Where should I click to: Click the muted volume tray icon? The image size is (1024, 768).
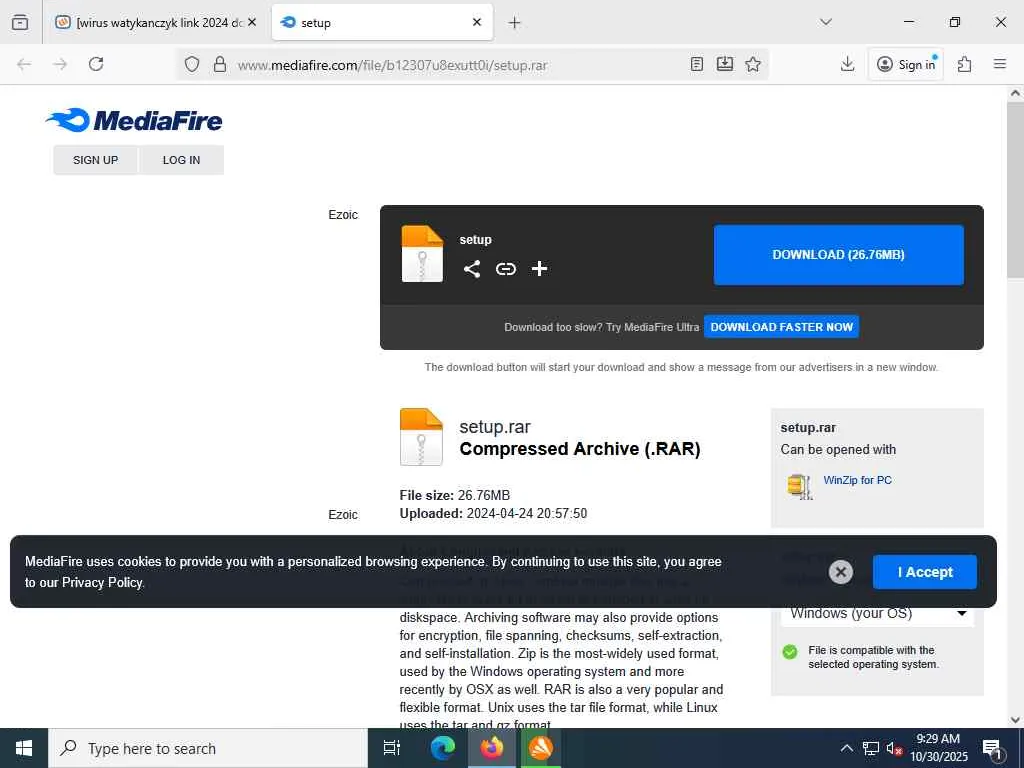click(x=894, y=748)
